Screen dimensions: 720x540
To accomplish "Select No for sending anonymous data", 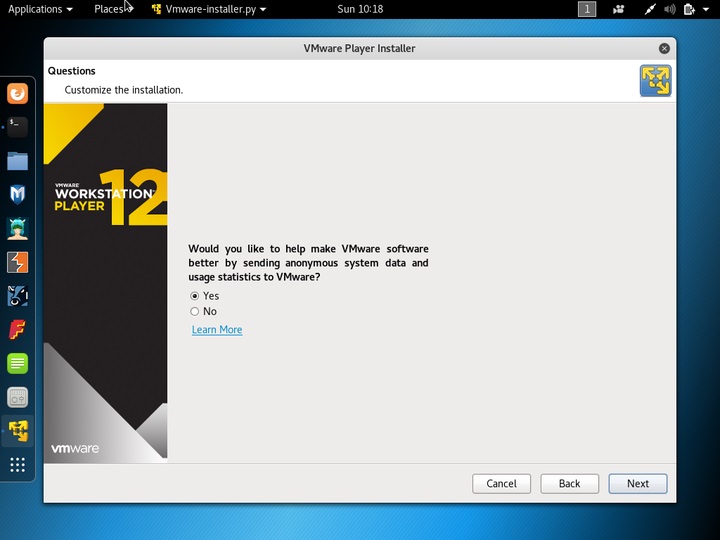I will (195, 311).
